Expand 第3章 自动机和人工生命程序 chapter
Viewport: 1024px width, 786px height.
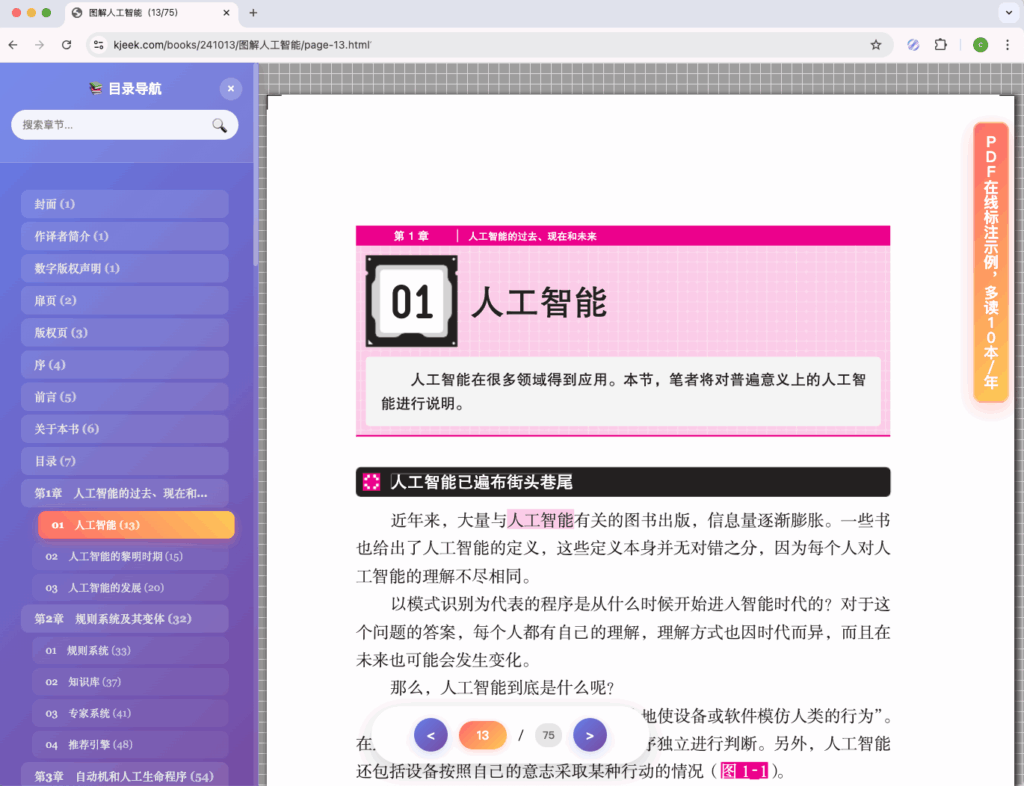coord(124,776)
